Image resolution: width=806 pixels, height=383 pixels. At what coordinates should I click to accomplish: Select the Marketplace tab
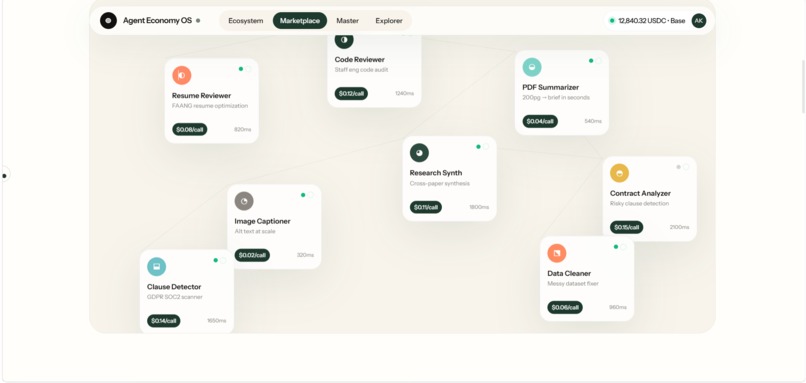300,21
